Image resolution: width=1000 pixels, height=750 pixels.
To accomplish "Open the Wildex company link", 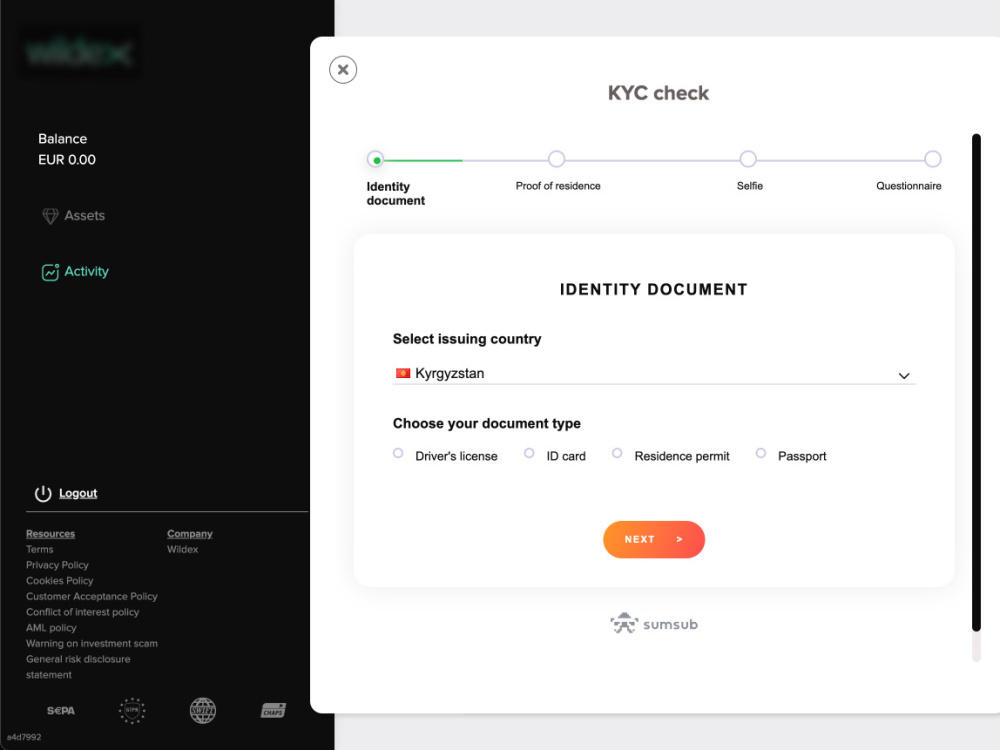I will (182, 549).
